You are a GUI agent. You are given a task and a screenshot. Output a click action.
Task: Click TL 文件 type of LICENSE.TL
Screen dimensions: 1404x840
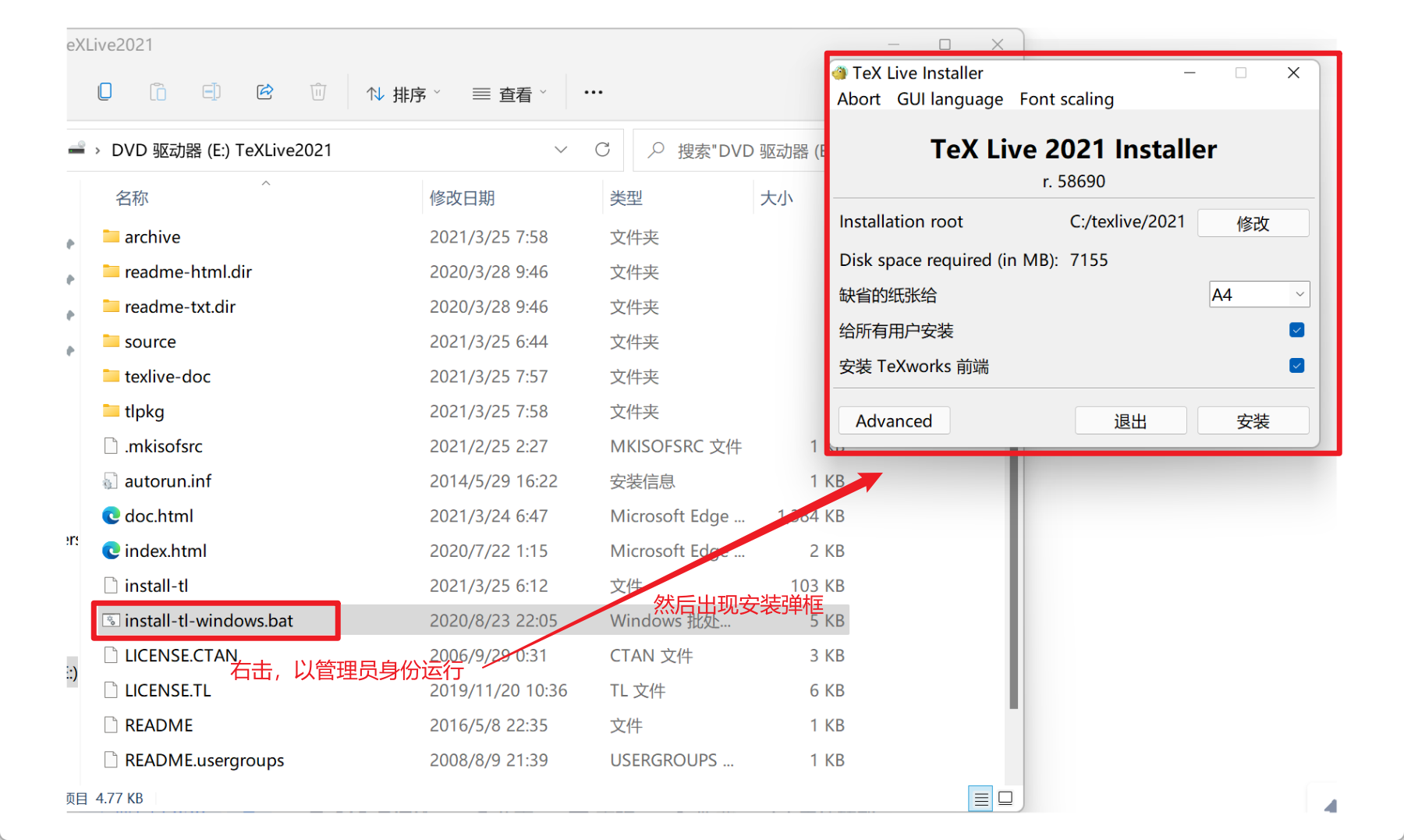[x=637, y=690]
